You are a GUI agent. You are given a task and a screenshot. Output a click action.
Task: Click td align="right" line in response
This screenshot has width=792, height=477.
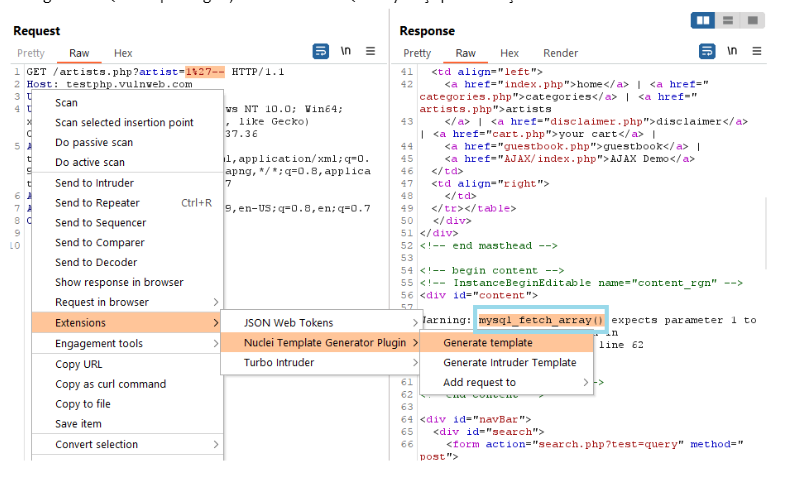coord(490,183)
